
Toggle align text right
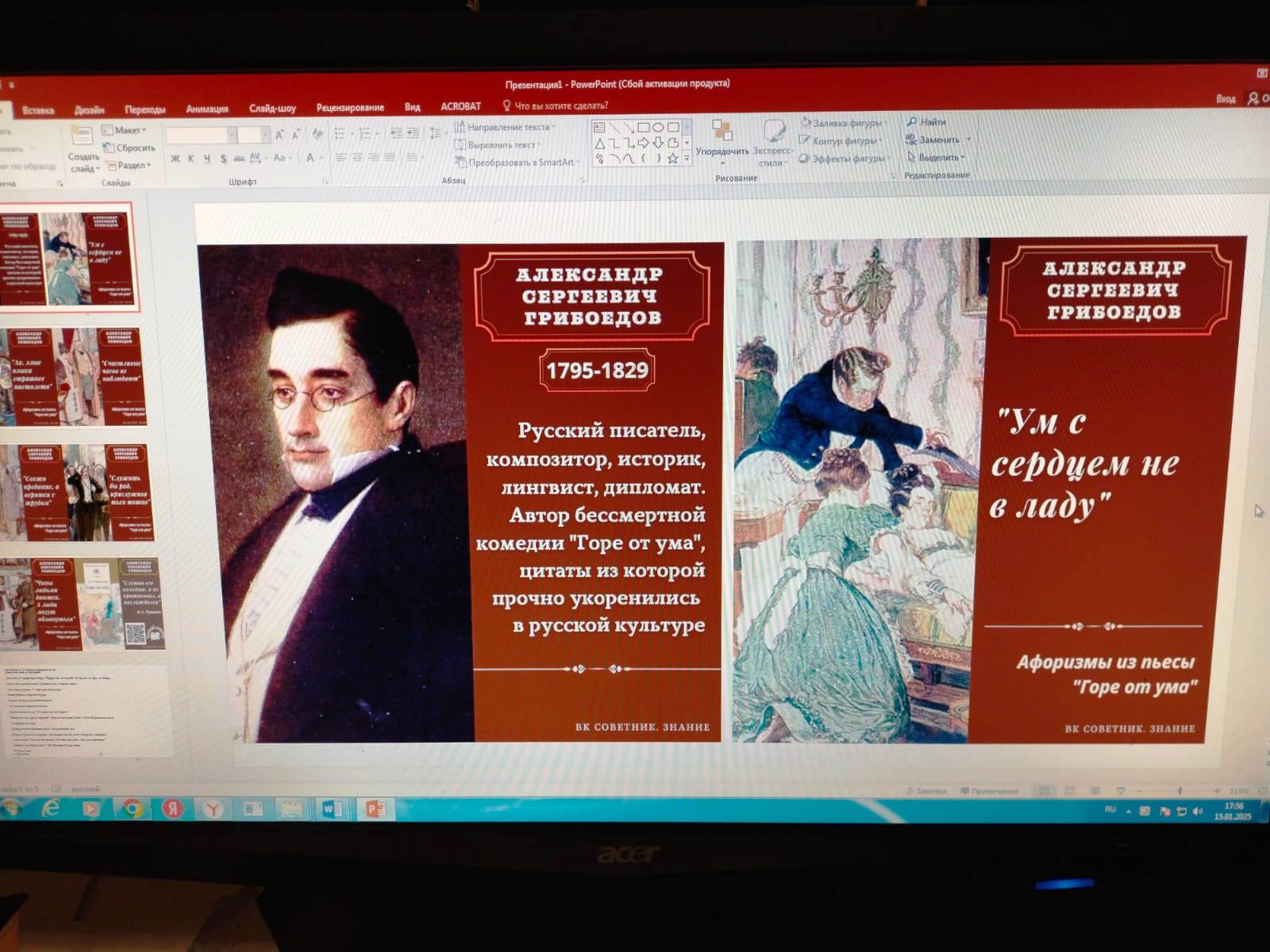tap(373, 157)
